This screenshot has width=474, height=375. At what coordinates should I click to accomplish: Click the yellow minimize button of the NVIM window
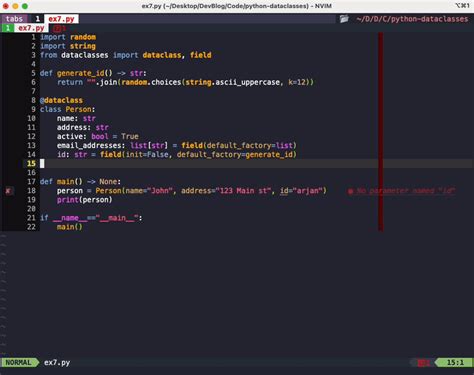(15, 6)
